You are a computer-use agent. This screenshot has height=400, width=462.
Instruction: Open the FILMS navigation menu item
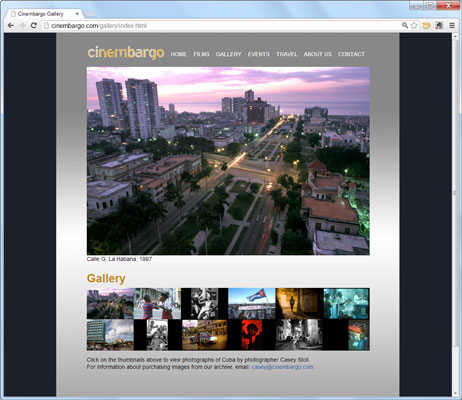[x=201, y=54]
